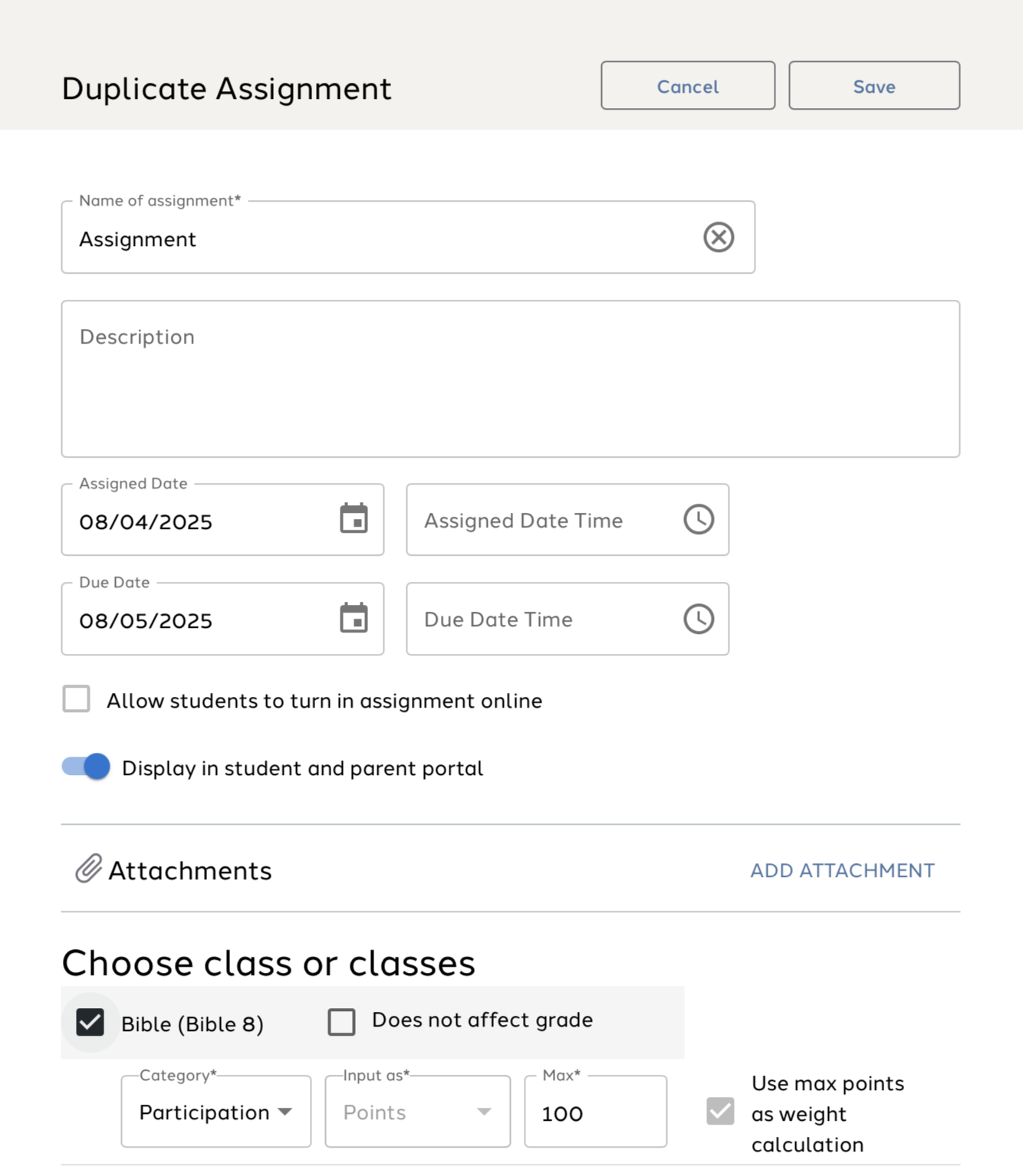1023x1176 pixels.
Task: Toggle Display in student and parent portal
Action: click(86, 767)
